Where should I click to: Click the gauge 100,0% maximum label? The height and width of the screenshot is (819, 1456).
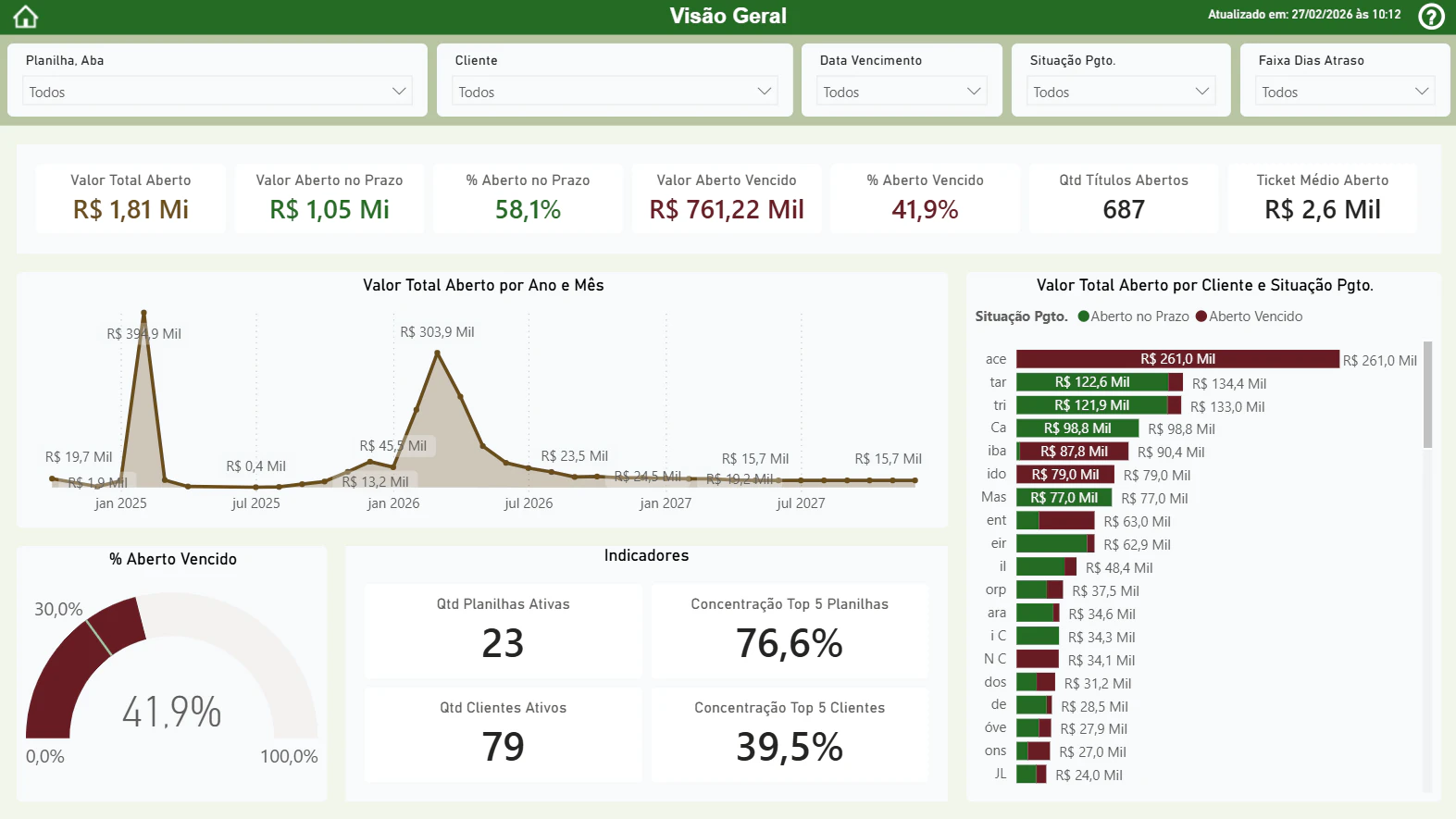[289, 756]
